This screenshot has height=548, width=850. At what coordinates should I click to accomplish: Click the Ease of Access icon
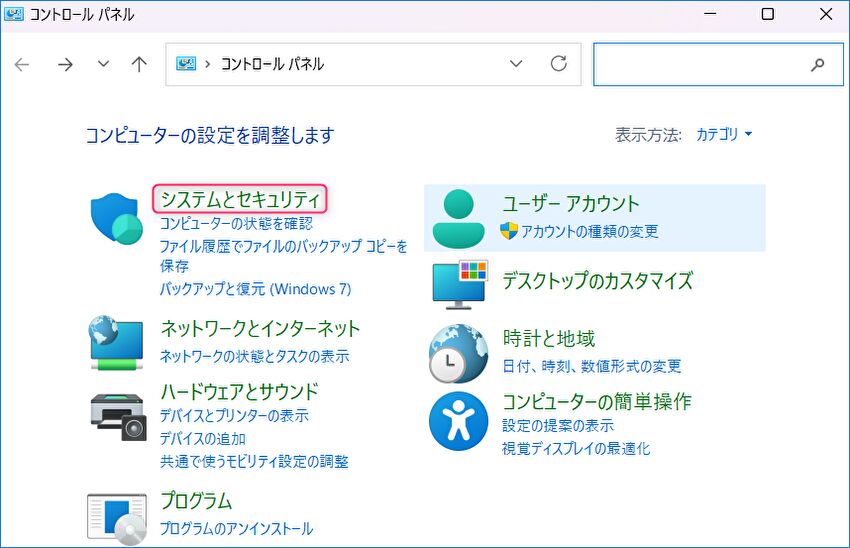(458, 421)
